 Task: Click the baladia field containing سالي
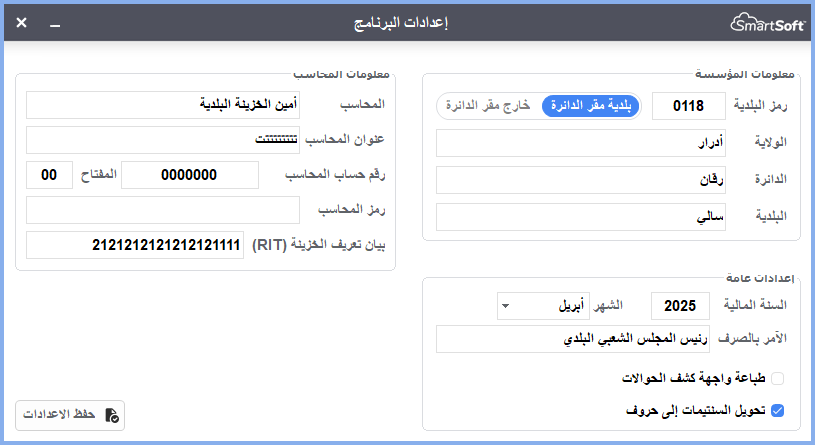580,217
